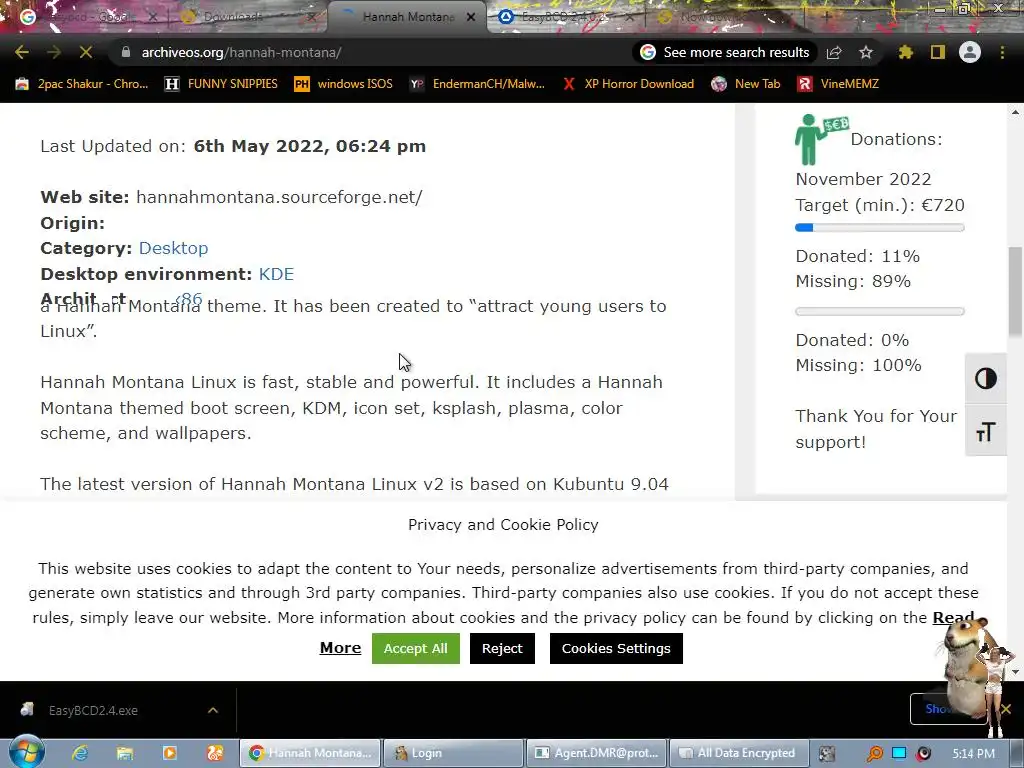Click the red speaker tray icon
This screenshot has width=1024, height=768.
(923, 754)
